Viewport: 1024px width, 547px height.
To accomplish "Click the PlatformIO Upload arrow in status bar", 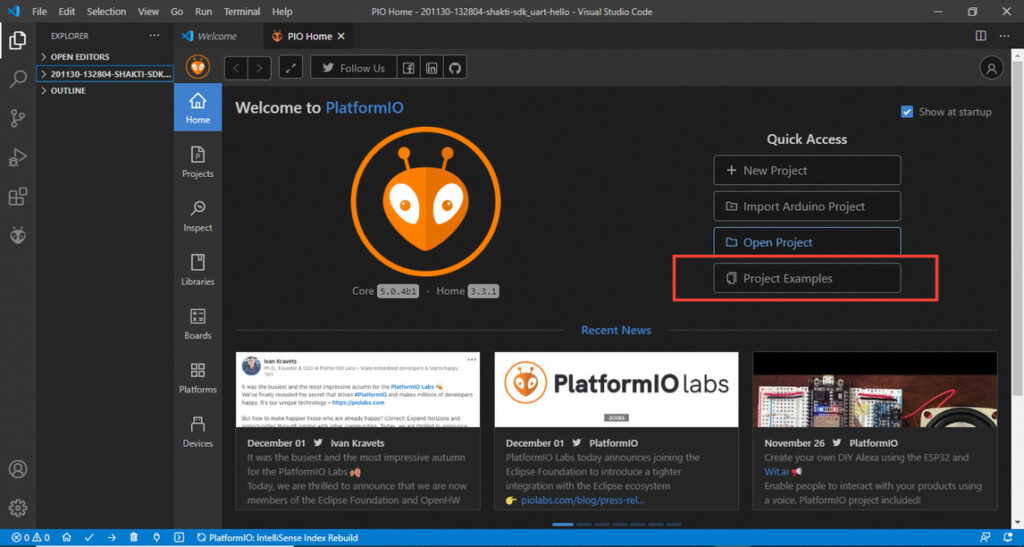I will [x=112, y=538].
